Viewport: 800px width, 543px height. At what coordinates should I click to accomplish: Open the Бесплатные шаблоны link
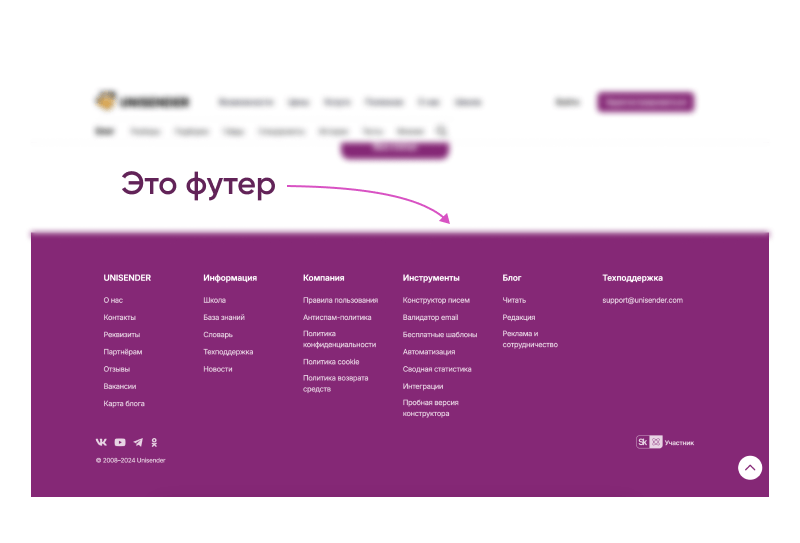tap(440, 335)
